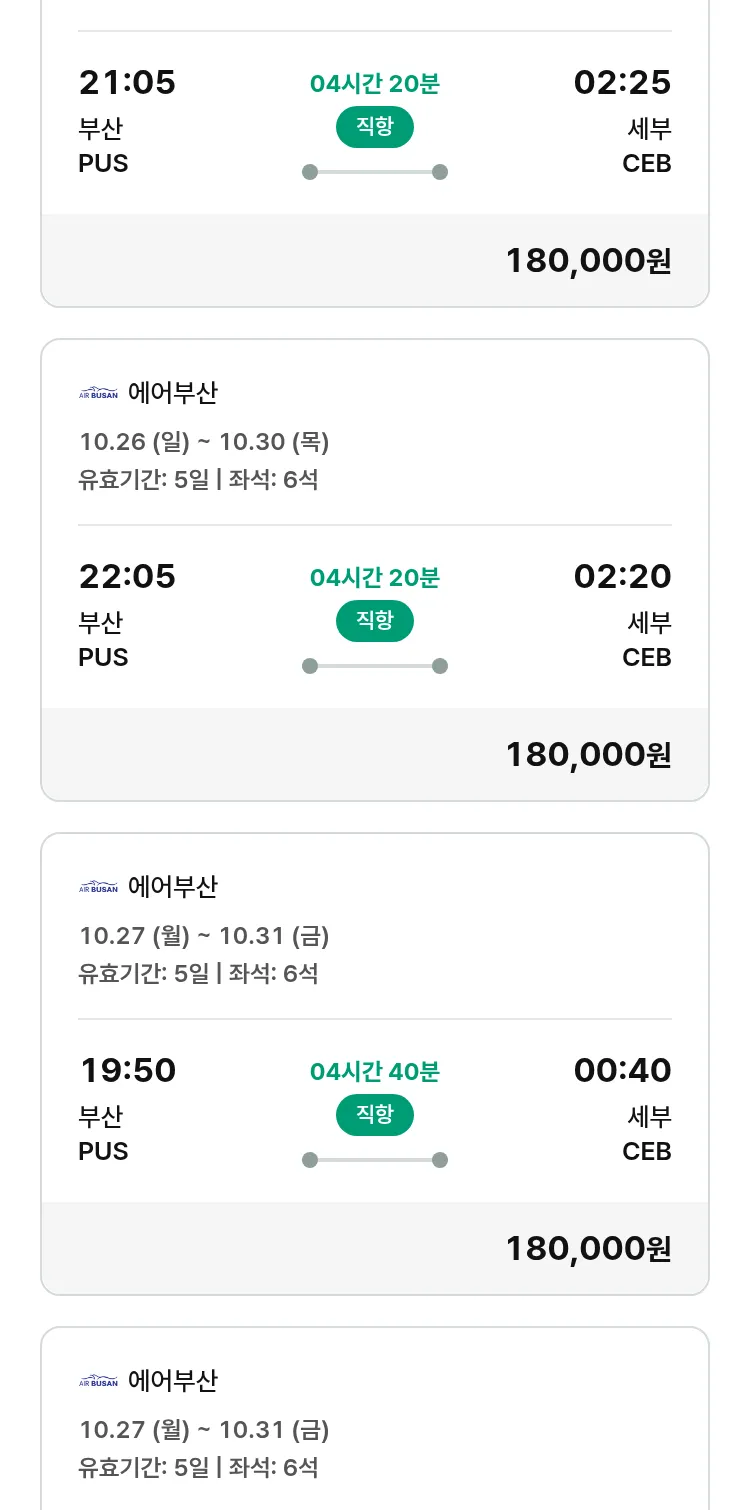Tap 에어부산 airline name on 22:05 flight card
Viewport: 750px width, 1510px height.
tap(172, 393)
